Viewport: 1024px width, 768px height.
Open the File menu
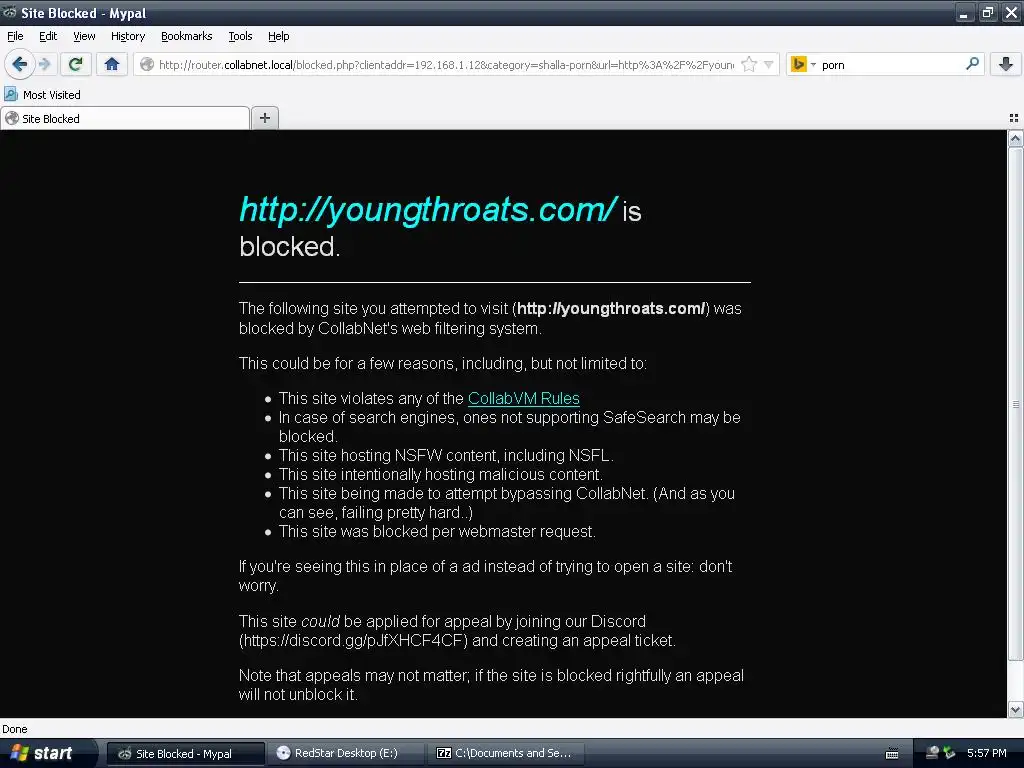15,36
